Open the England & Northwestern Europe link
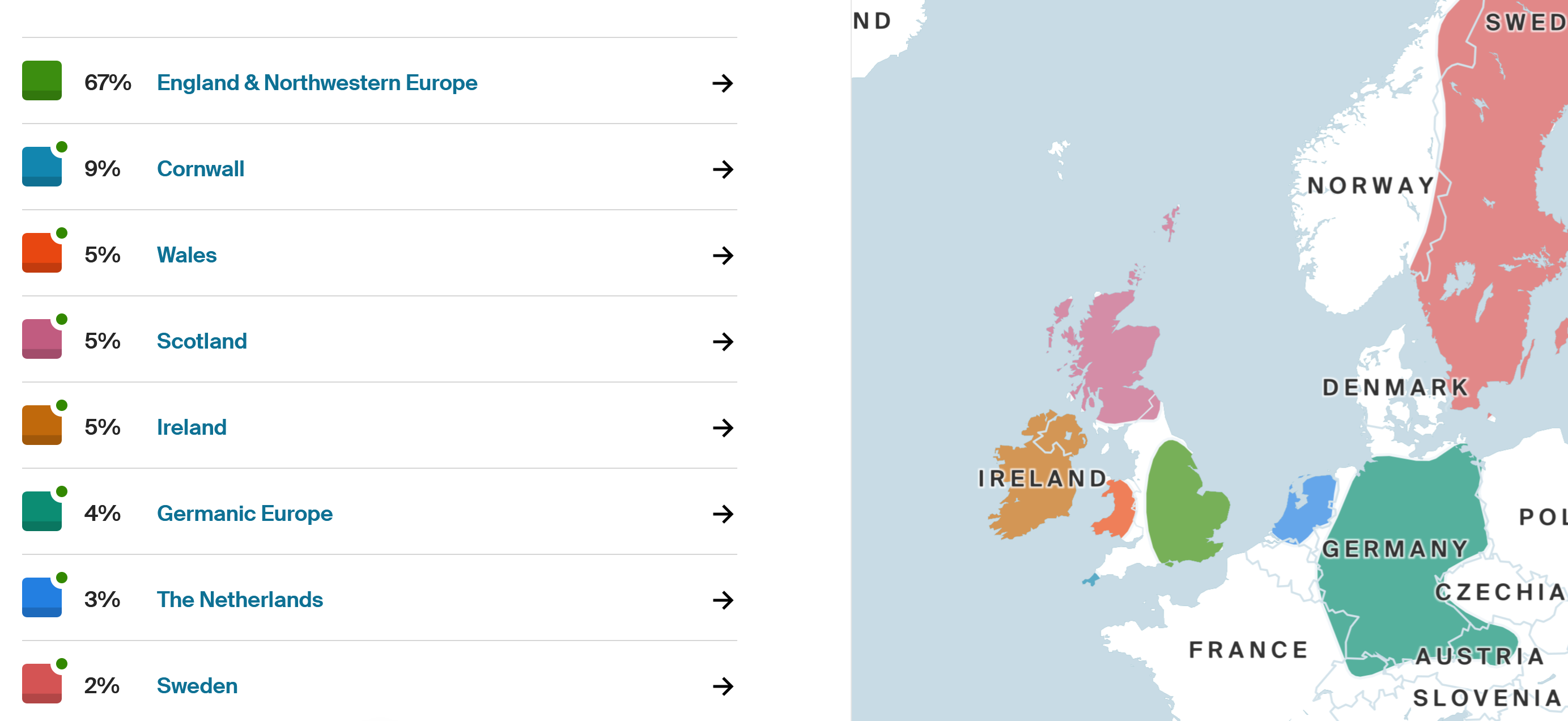Screen dimensions: 1568x721 click(317, 83)
